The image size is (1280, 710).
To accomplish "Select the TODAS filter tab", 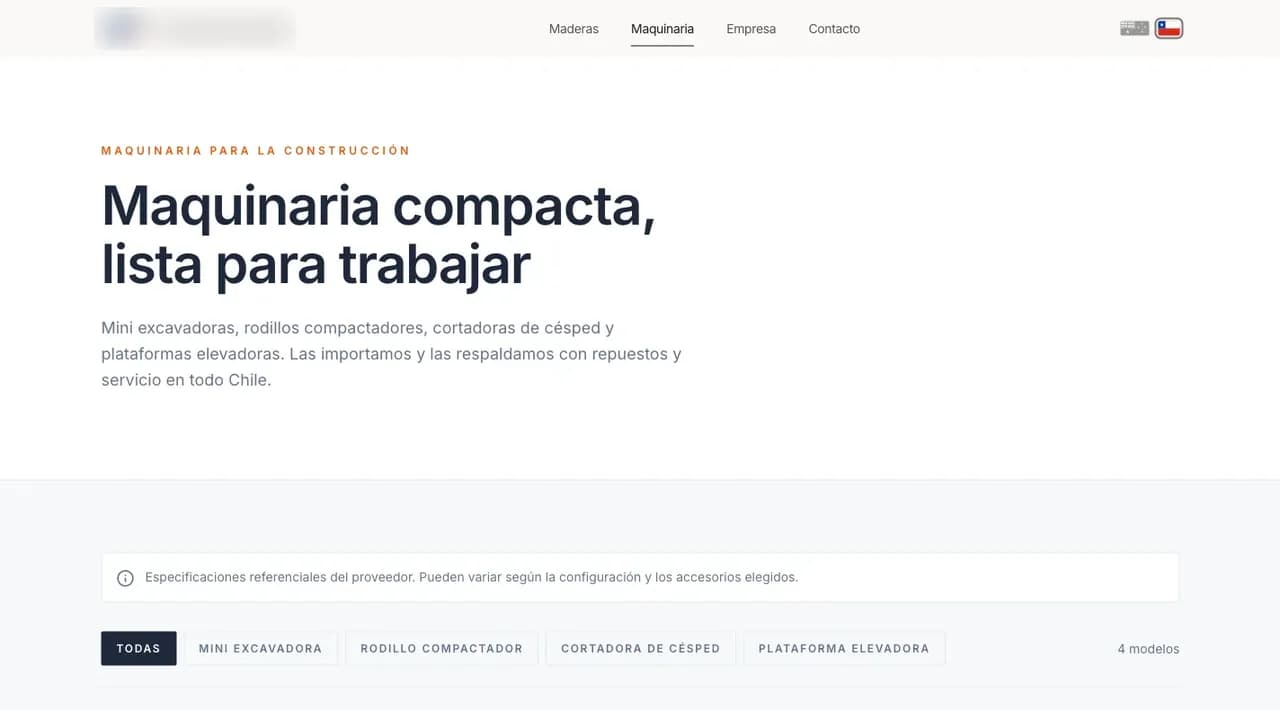I will coord(139,648).
